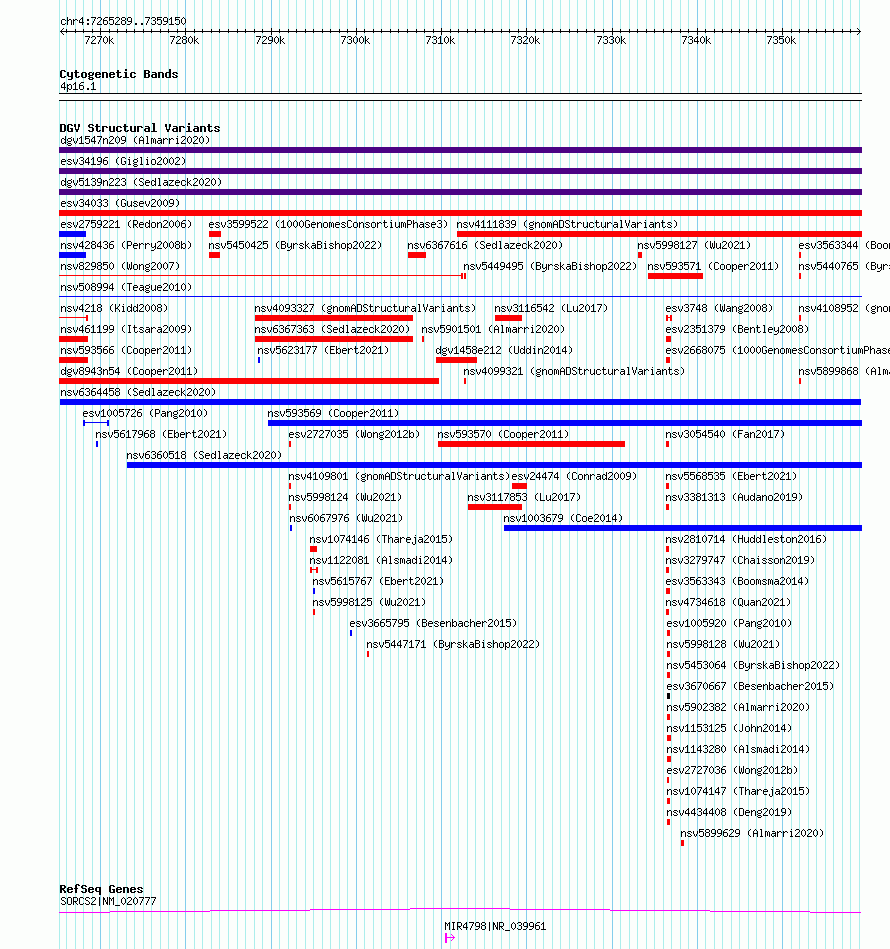Open nsv6367616 (Sedlazeck2020) entry
The width and height of the screenshot is (890, 949).
[485, 245]
